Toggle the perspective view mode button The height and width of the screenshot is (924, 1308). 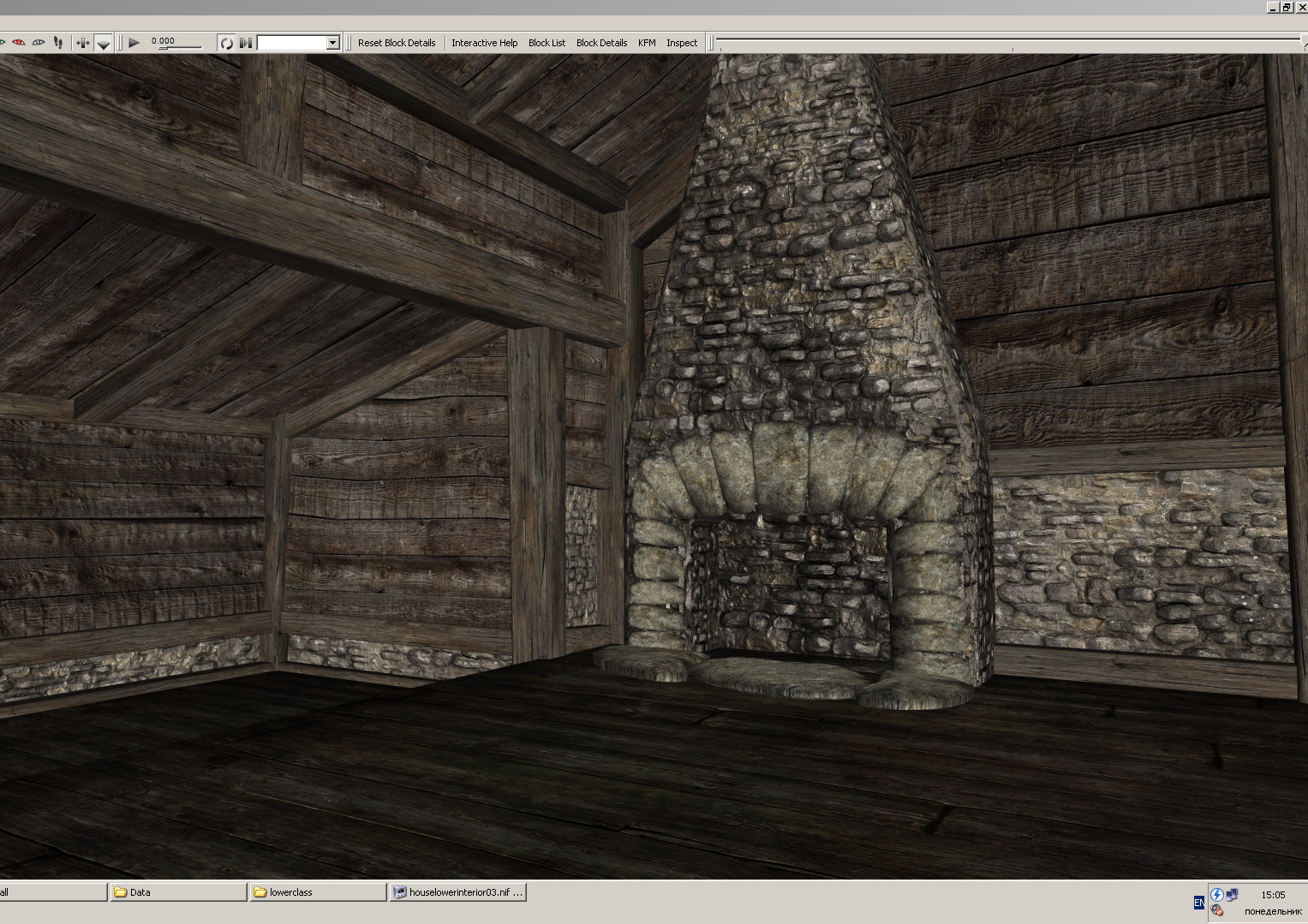pyautogui.click(x=103, y=42)
